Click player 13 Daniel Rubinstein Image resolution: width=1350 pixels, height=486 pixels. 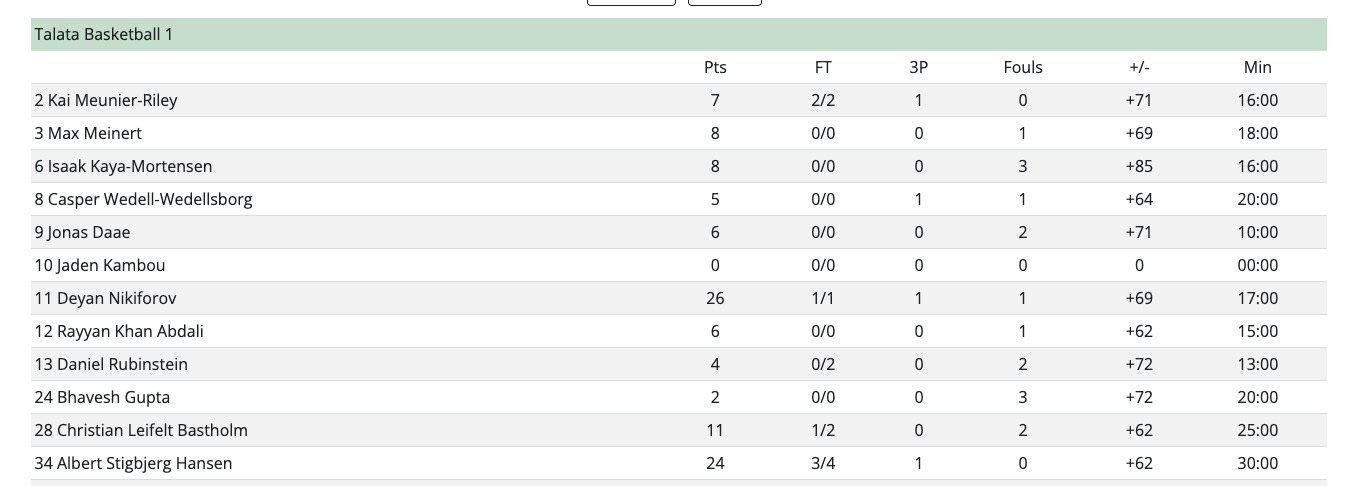click(x=111, y=364)
